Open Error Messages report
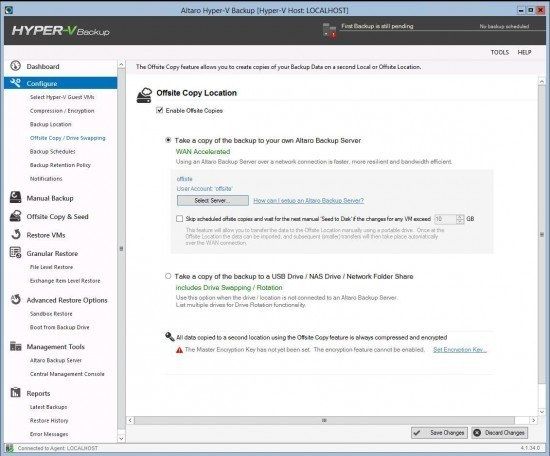This screenshot has height=456, width=550. [49, 434]
